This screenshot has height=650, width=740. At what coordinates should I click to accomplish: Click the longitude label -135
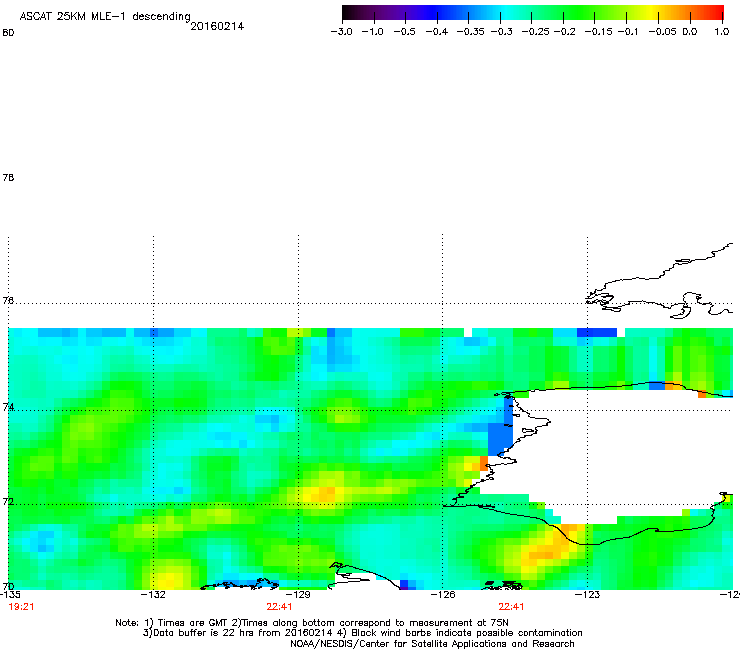point(10,594)
